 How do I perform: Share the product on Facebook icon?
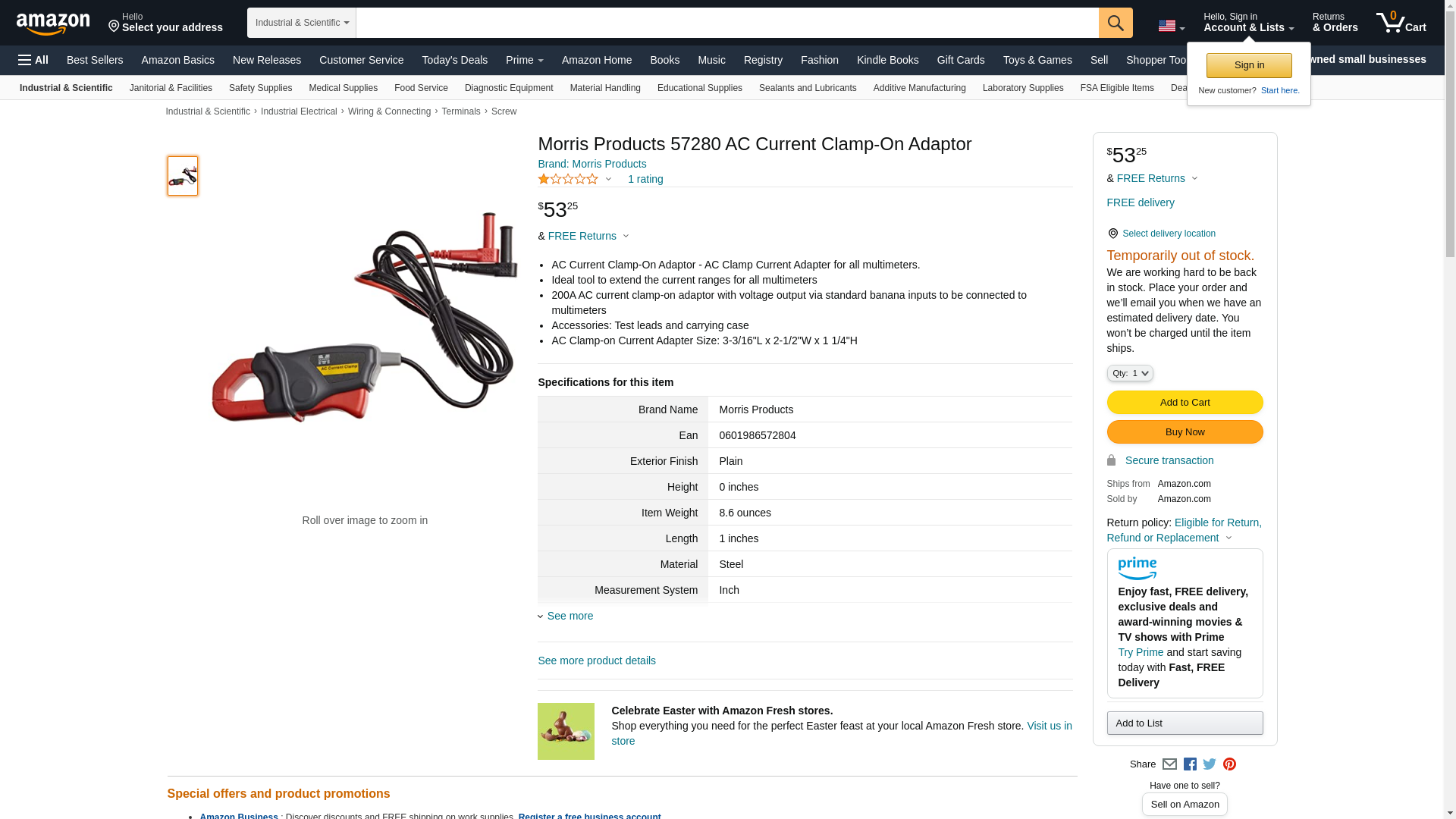click(x=1190, y=764)
